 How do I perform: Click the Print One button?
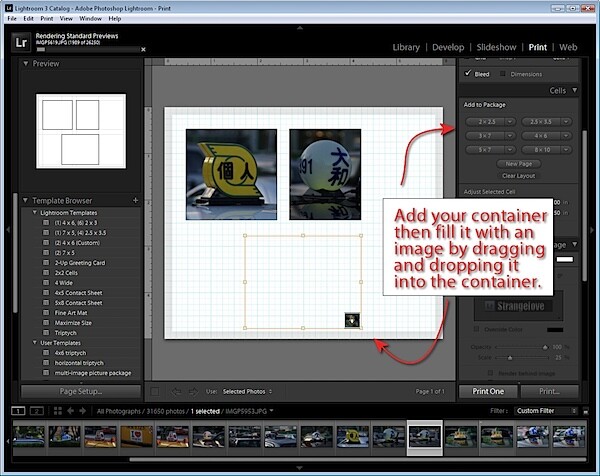point(488,391)
